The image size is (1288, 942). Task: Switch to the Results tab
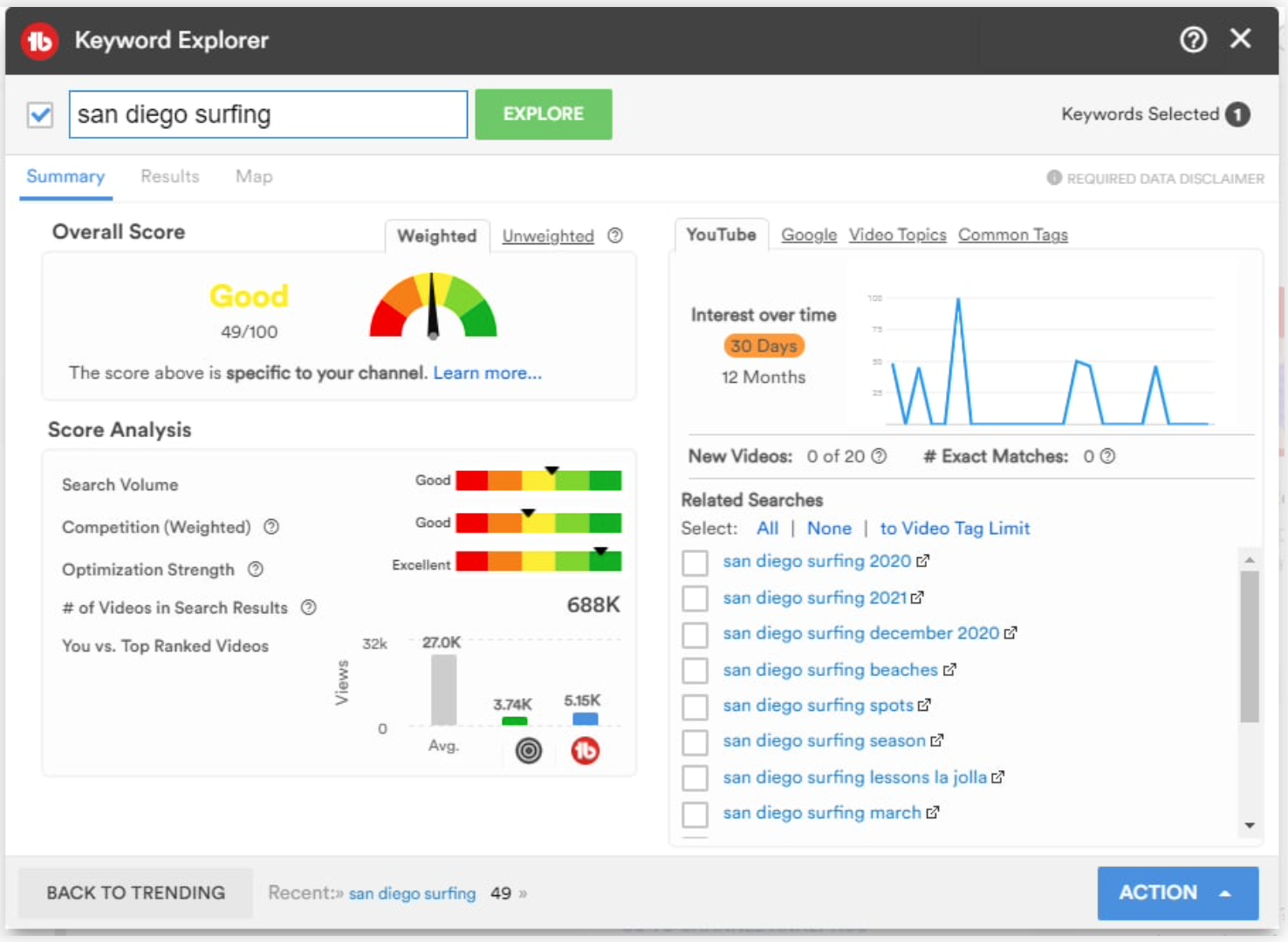point(169,176)
